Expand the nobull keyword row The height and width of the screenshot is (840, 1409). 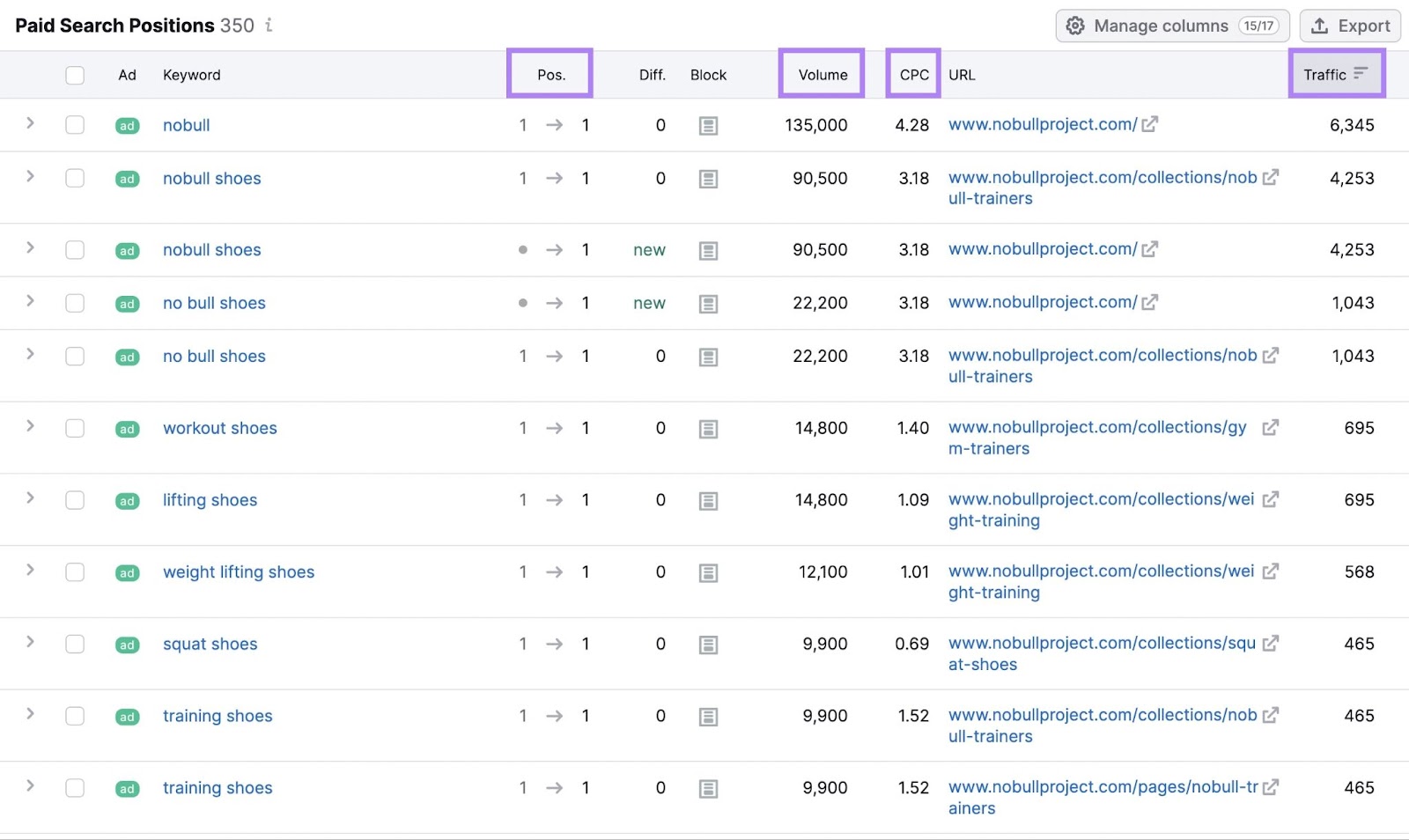(x=29, y=125)
